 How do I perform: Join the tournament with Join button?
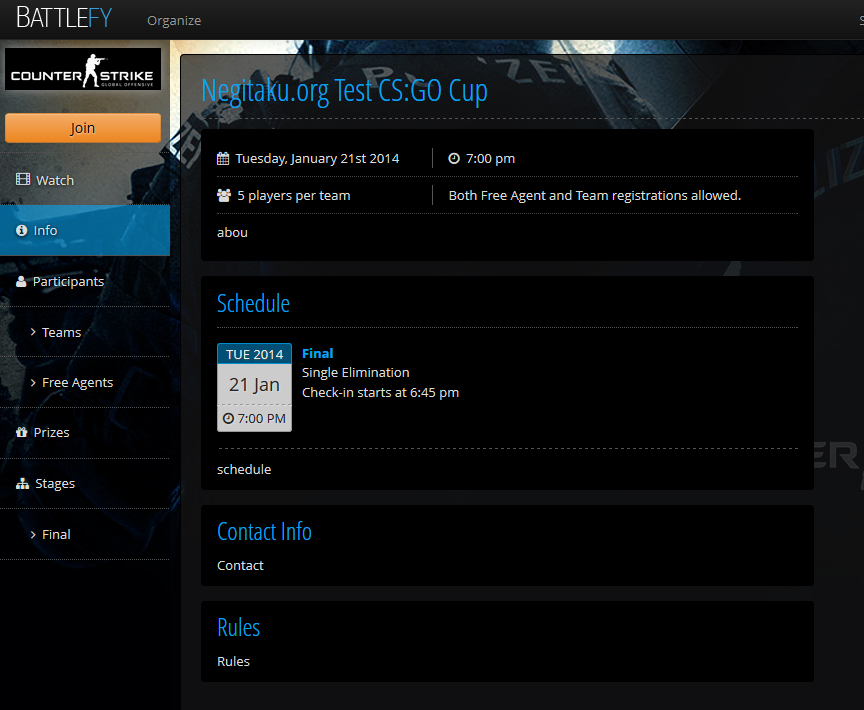(83, 128)
